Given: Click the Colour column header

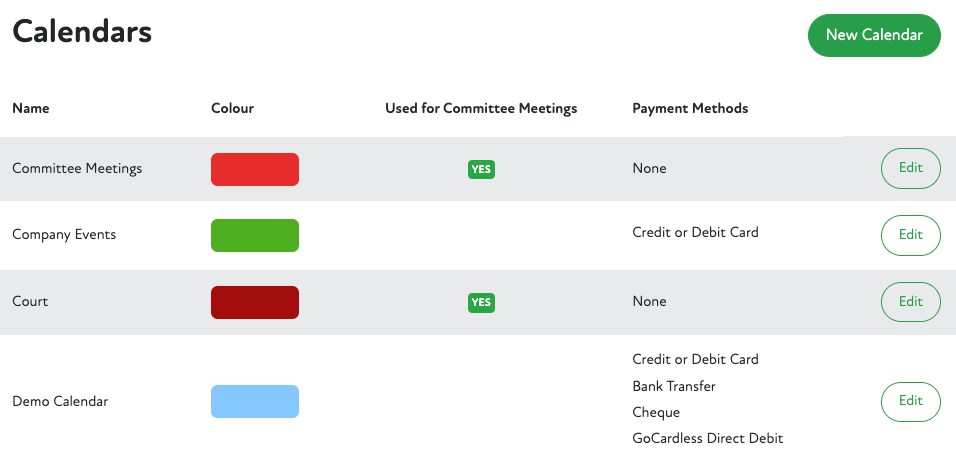Looking at the screenshot, I should point(233,108).
